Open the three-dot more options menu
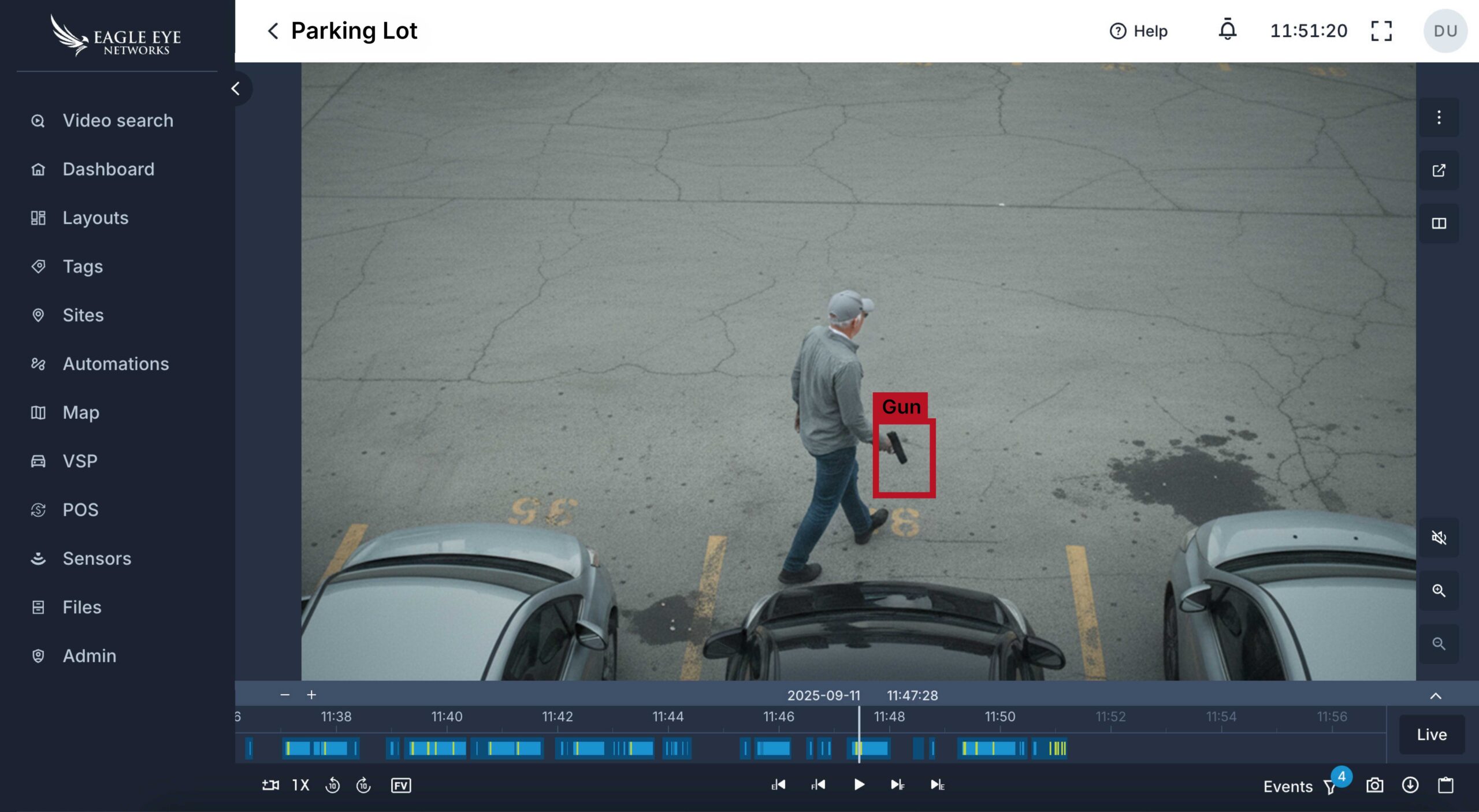The image size is (1479, 812). pos(1439,118)
